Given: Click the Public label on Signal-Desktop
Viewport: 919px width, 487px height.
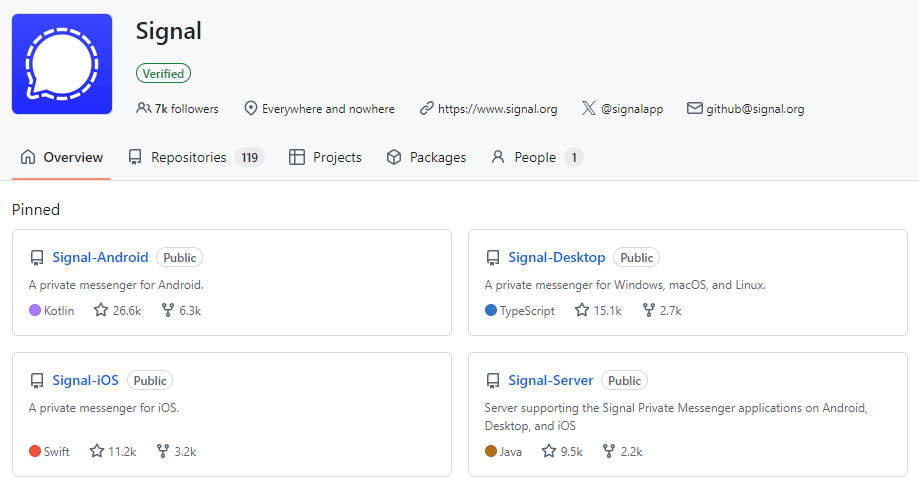Looking at the screenshot, I should [637, 258].
